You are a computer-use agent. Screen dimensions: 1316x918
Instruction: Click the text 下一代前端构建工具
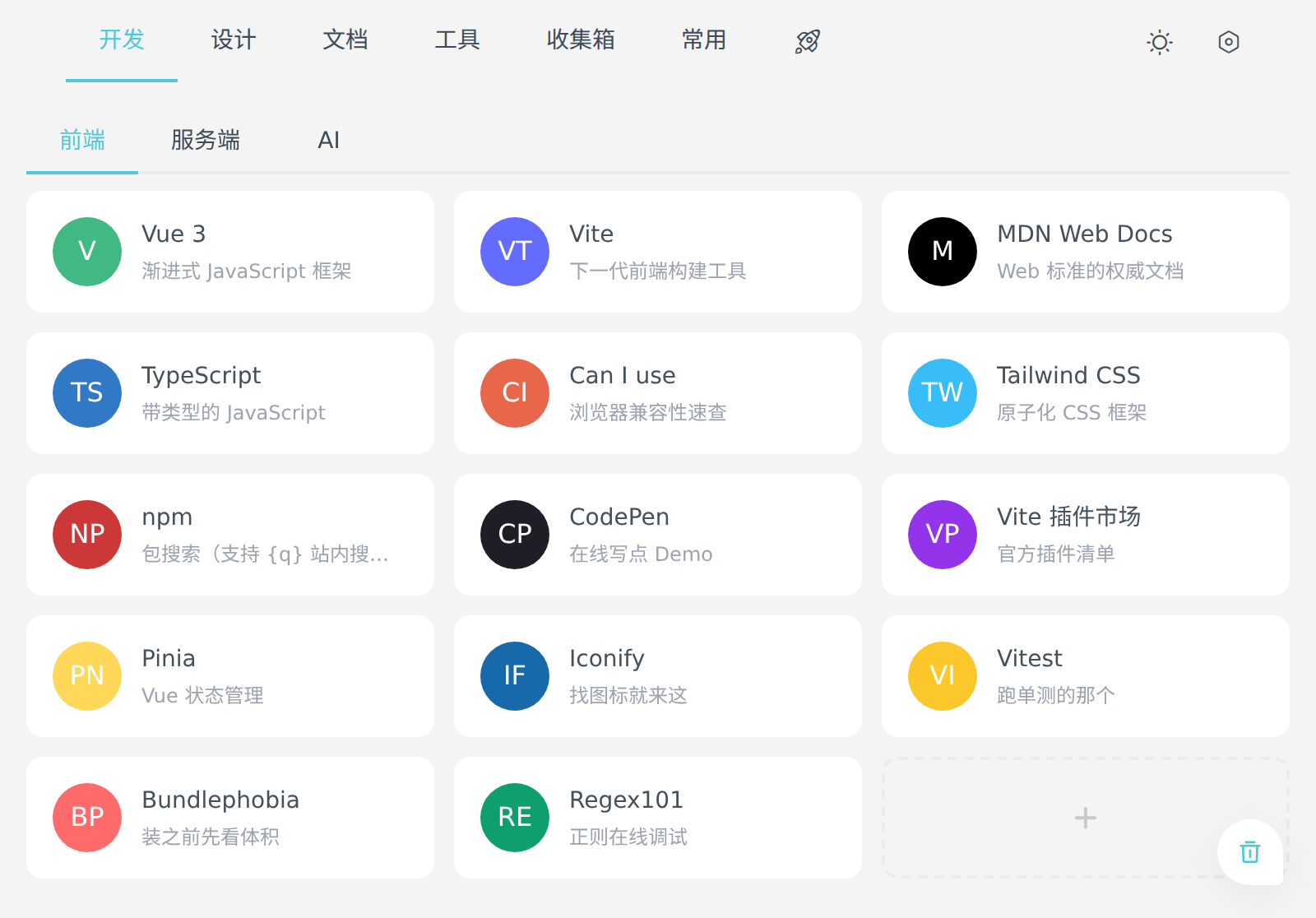point(658,271)
